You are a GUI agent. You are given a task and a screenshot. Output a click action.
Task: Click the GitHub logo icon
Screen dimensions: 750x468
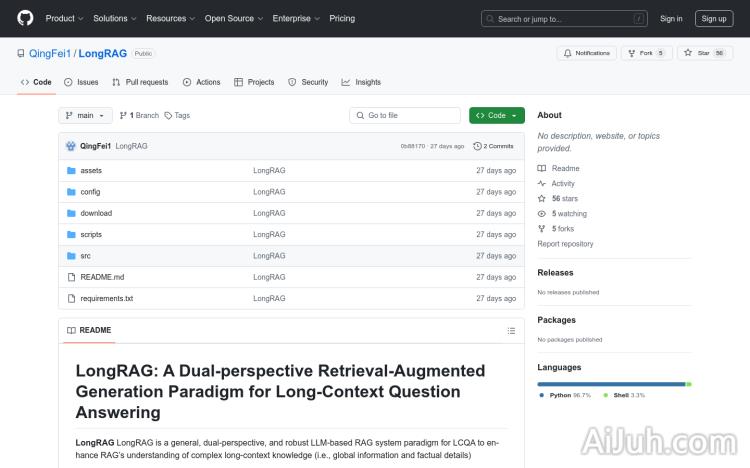[x=25, y=18]
